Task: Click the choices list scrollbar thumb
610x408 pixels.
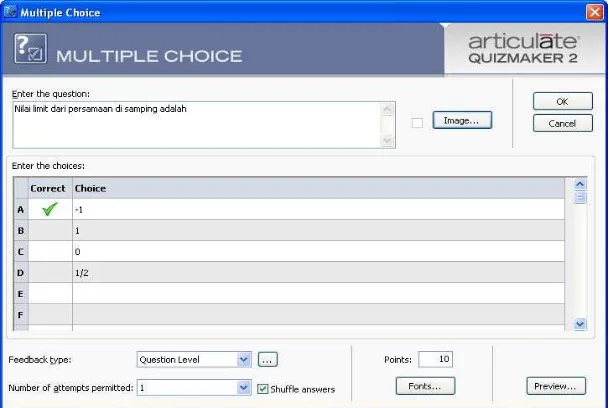Action: [580, 198]
